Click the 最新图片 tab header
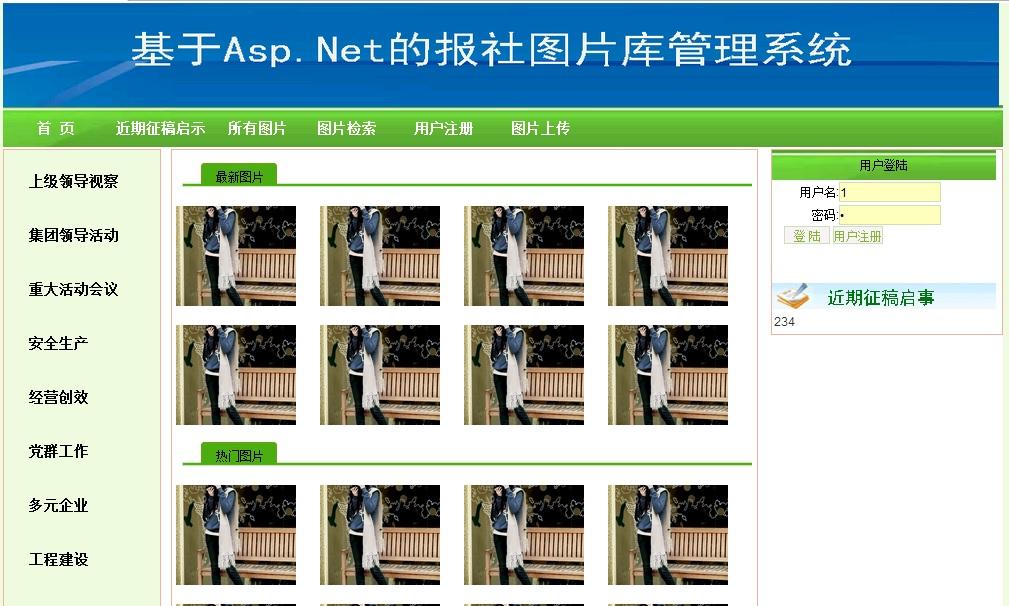 239,175
